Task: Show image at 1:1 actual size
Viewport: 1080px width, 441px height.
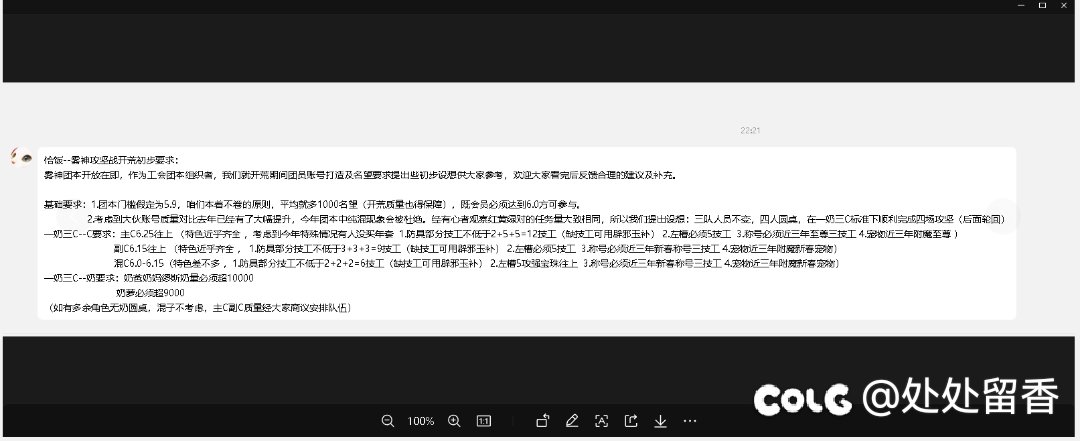Action: point(484,421)
